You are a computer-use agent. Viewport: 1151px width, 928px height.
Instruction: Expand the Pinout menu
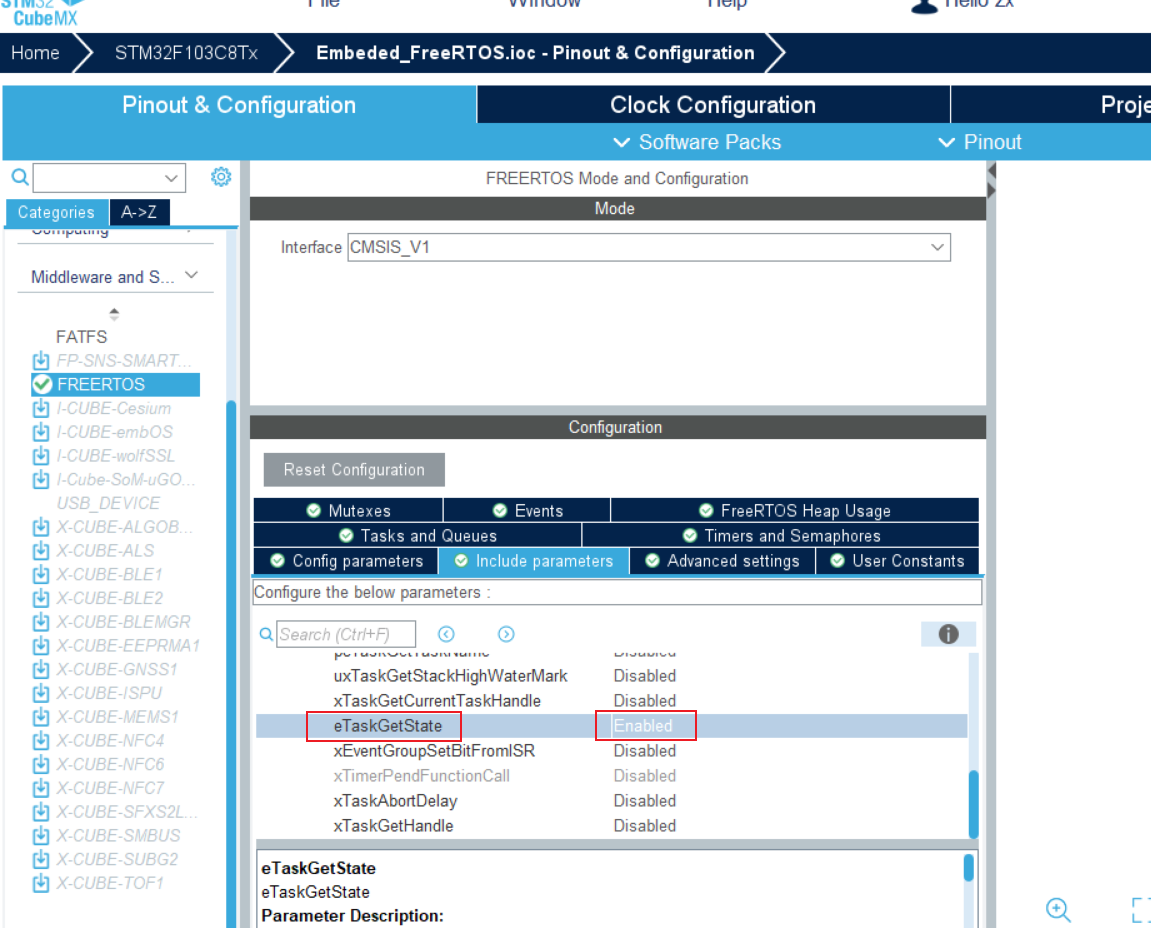(980, 142)
